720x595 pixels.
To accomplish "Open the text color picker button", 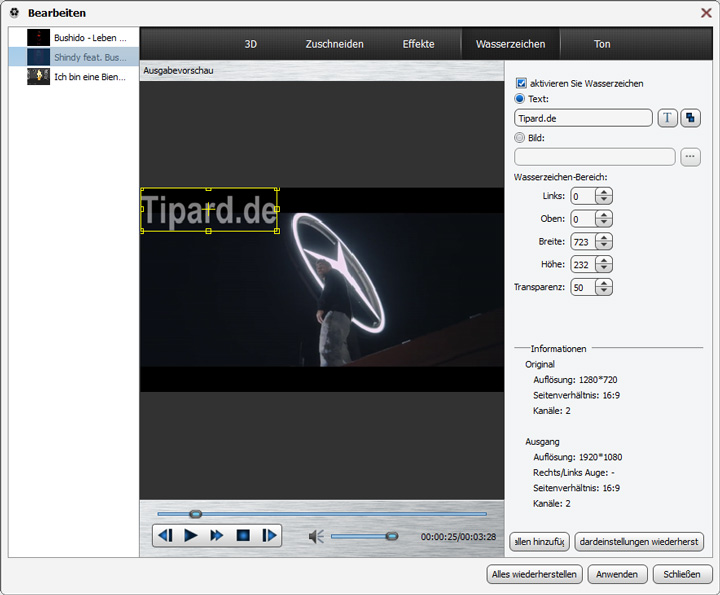I will pos(690,118).
